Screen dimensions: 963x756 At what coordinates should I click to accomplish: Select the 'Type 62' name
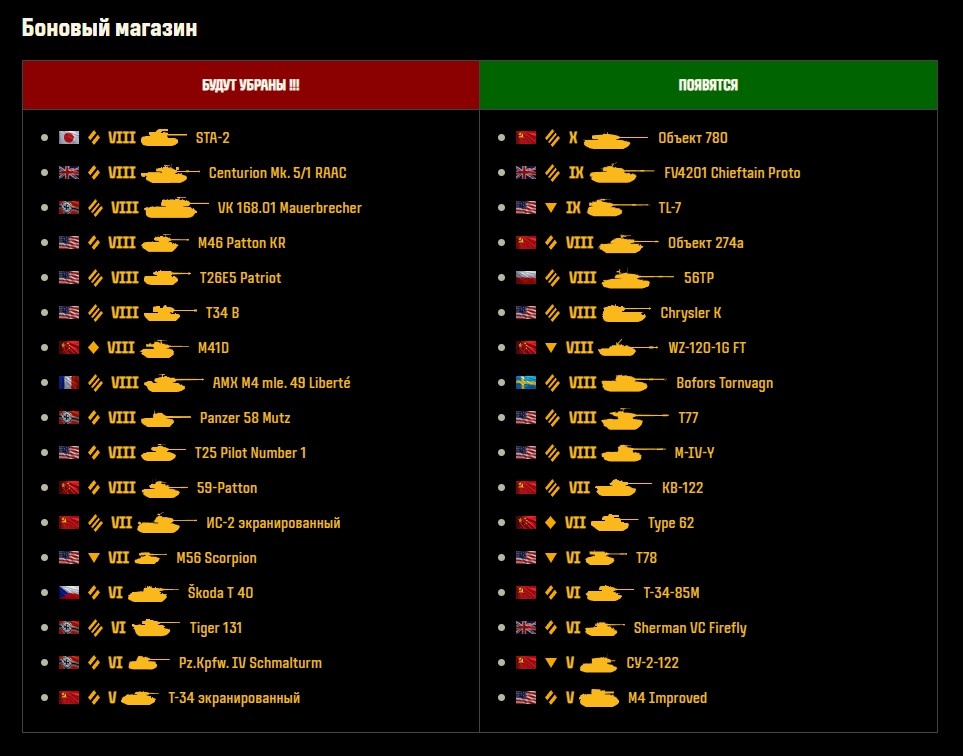tap(671, 523)
